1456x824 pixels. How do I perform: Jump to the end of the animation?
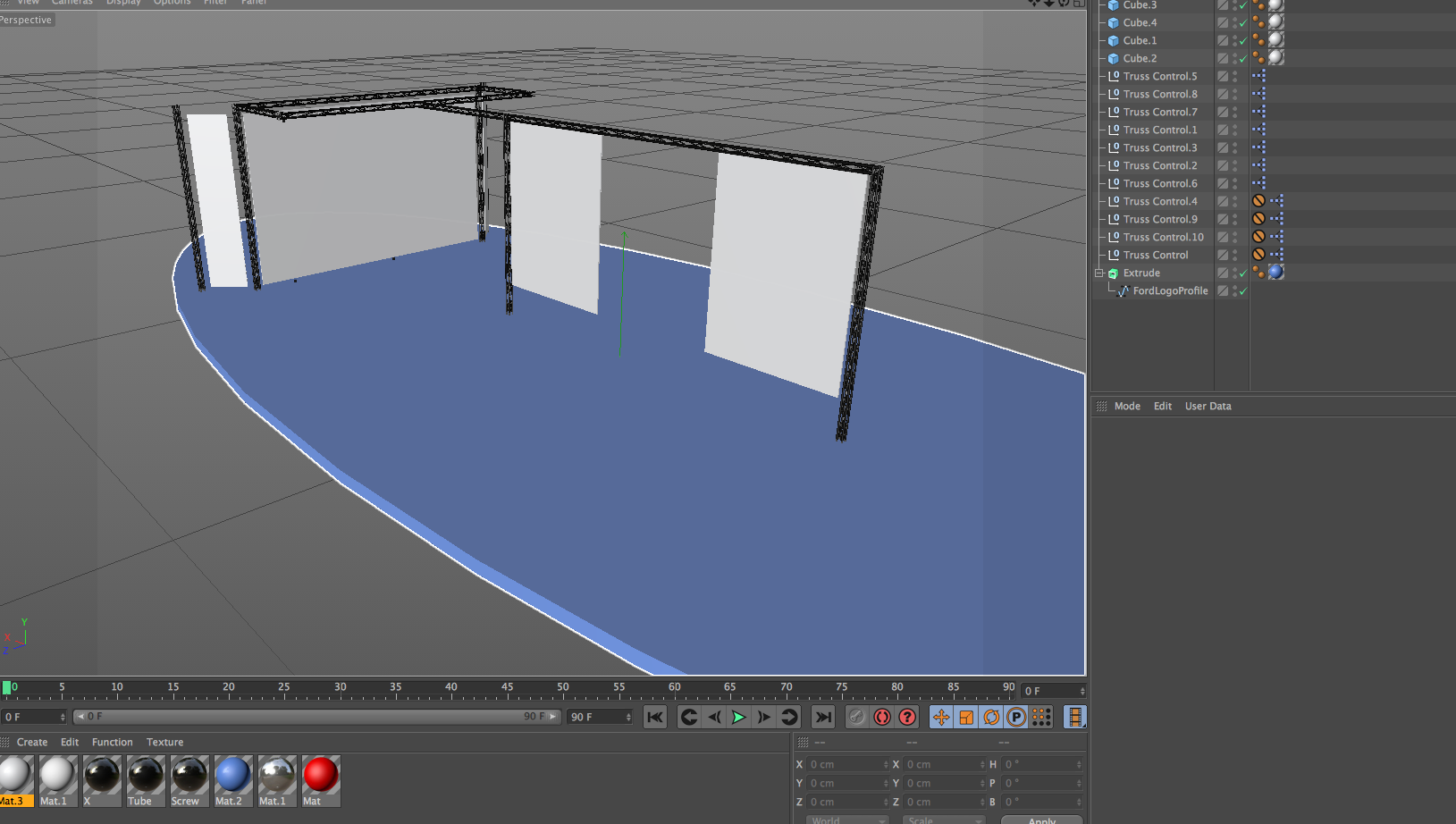point(823,717)
